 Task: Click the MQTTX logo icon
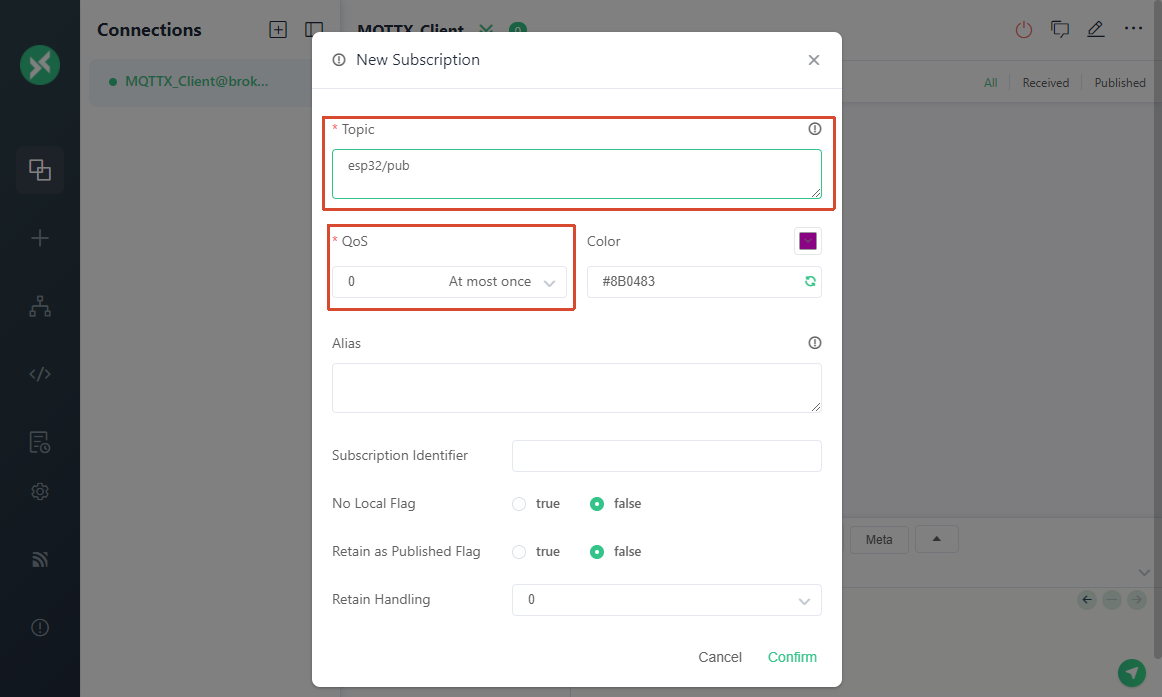[40, 64]
